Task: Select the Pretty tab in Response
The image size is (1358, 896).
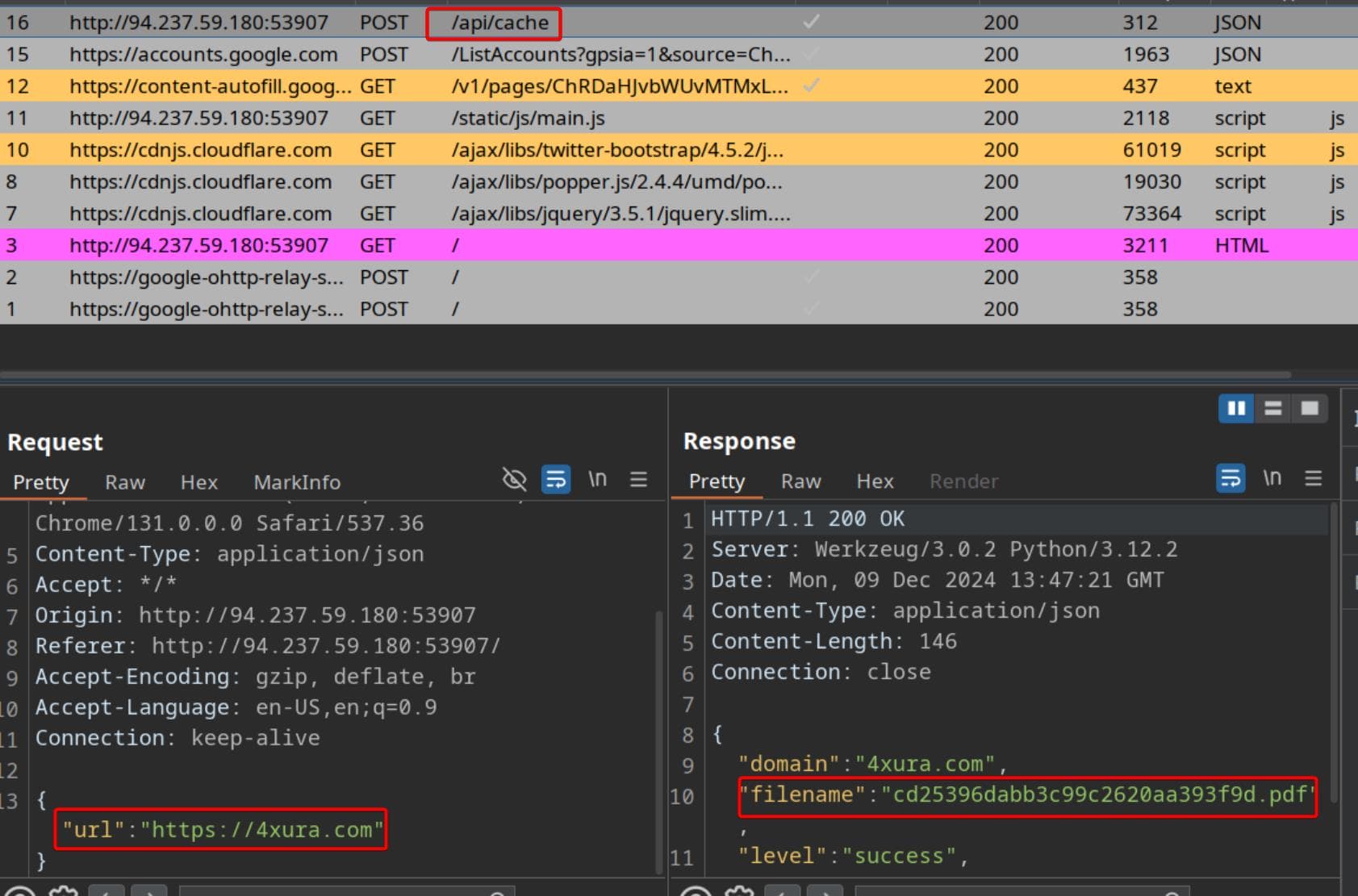Action: [717, 481]
